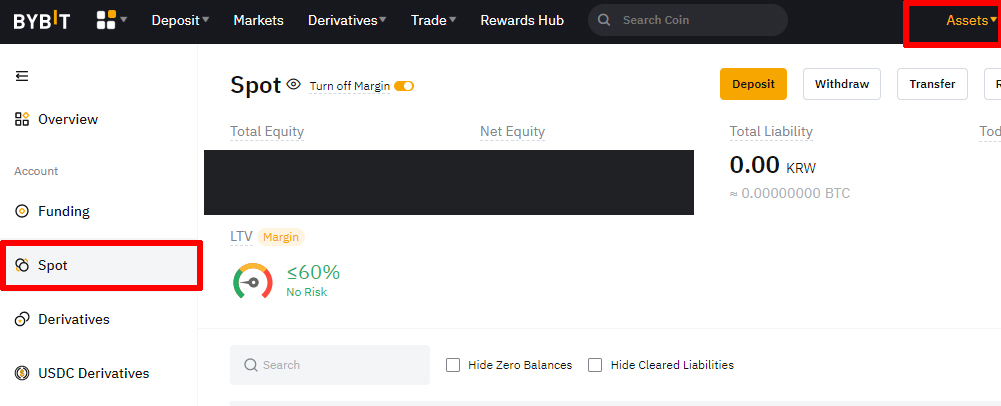
Task: Click the Derivatives sidebar icon
Action: (x=22, y=319)
